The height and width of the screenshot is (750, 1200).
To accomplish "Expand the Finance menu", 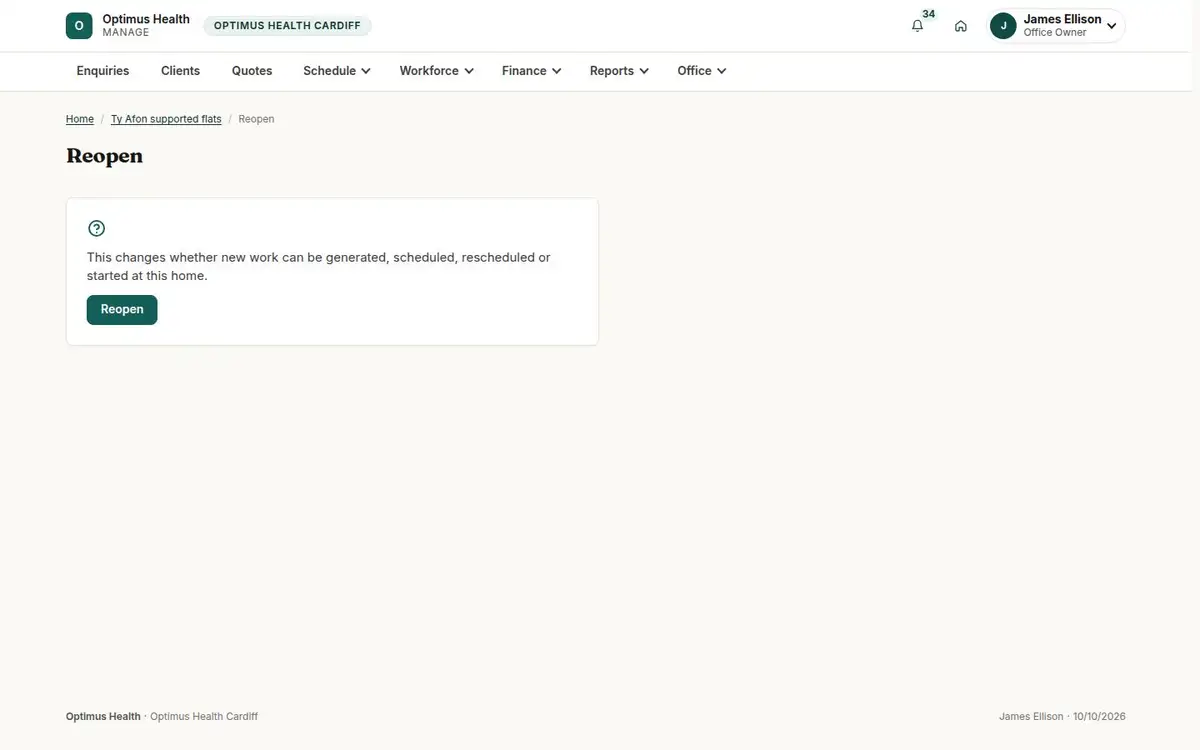I will (x=531, y=71).
